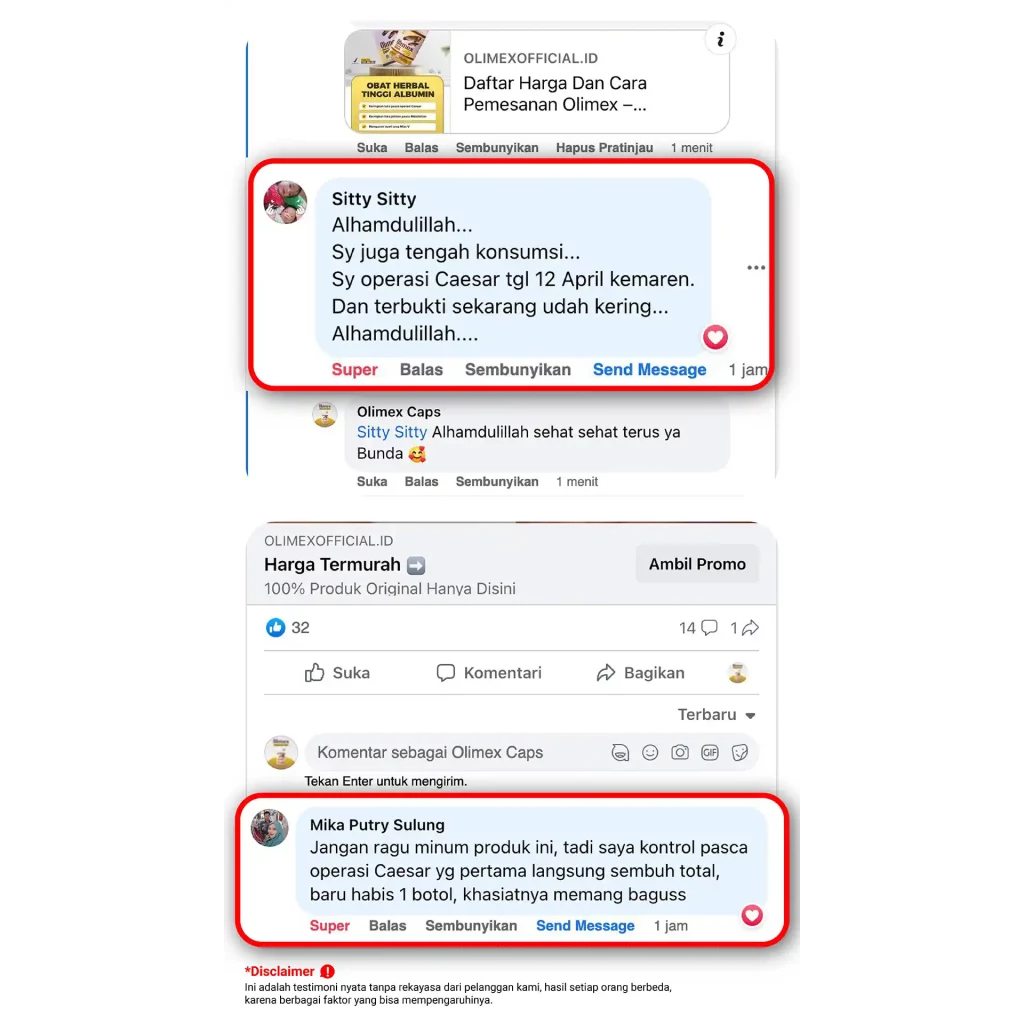Click the share count arrow icon
The height and width of the screenshot is (1024, 1024).
[x=750, y=628]
